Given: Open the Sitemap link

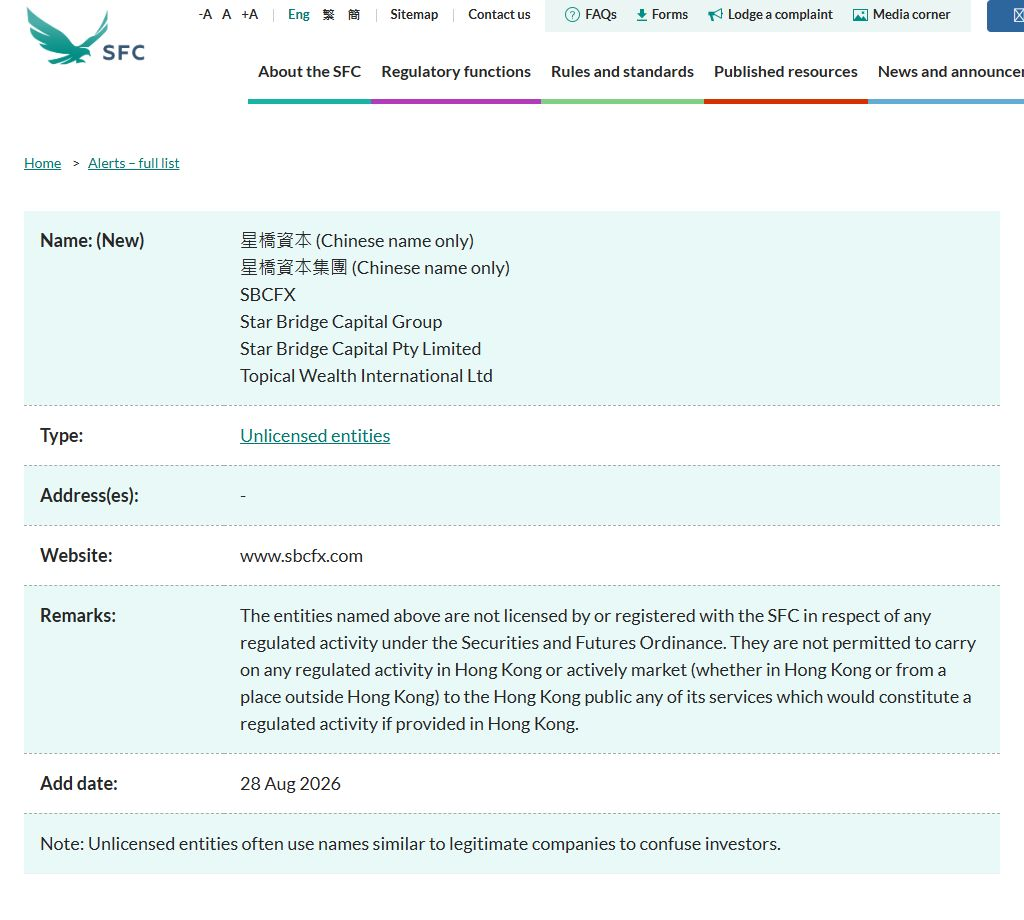Looking at the screenshot, I should click(414, 14).
